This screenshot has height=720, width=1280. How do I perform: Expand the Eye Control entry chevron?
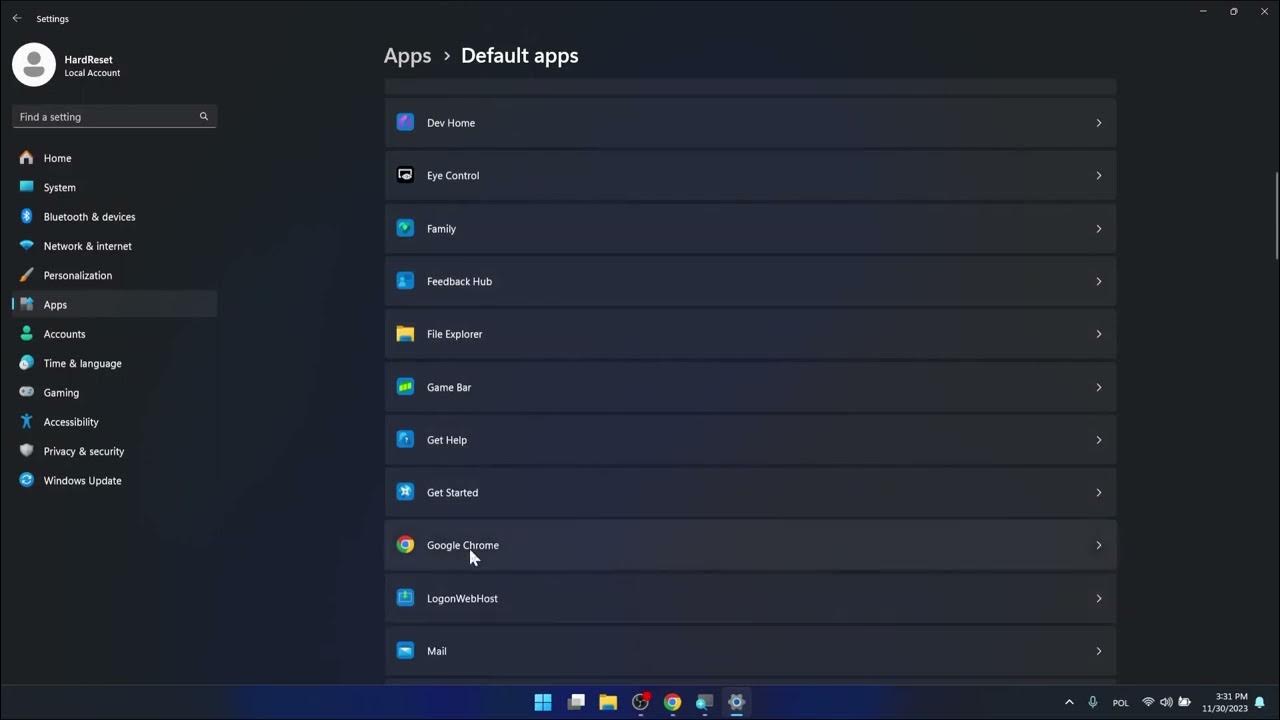[x=1098, y=175]
